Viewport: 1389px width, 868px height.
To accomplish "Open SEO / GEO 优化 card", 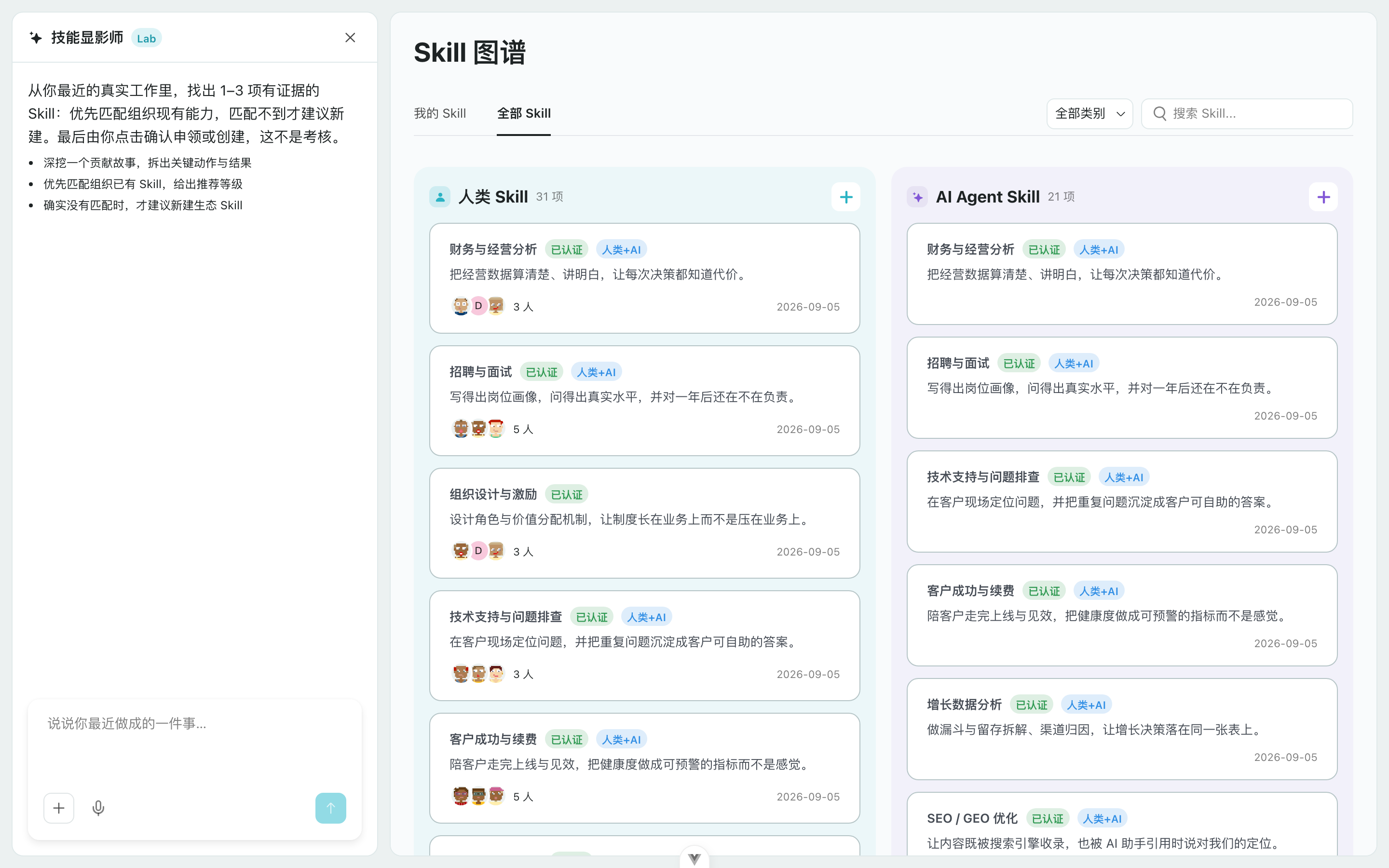I will tap(1122, 825).
